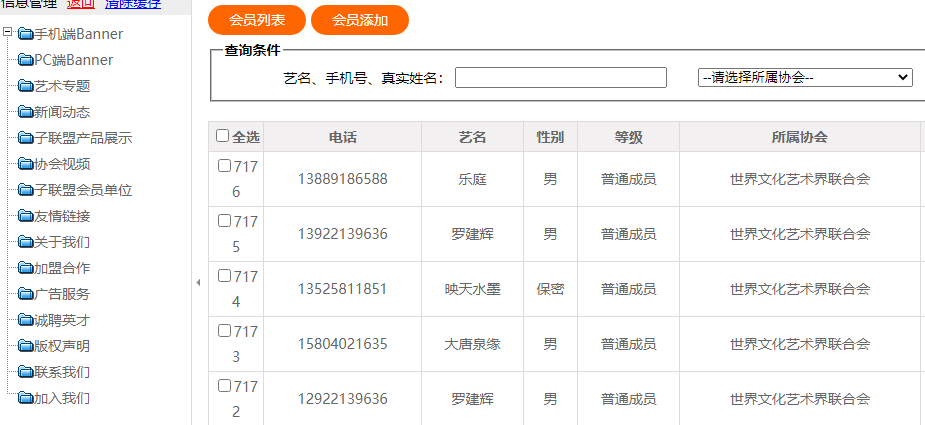This screenshot has height=425, width=925.
Task: Collapse the root tree node toggle
Action: click(x=7, y=32)
